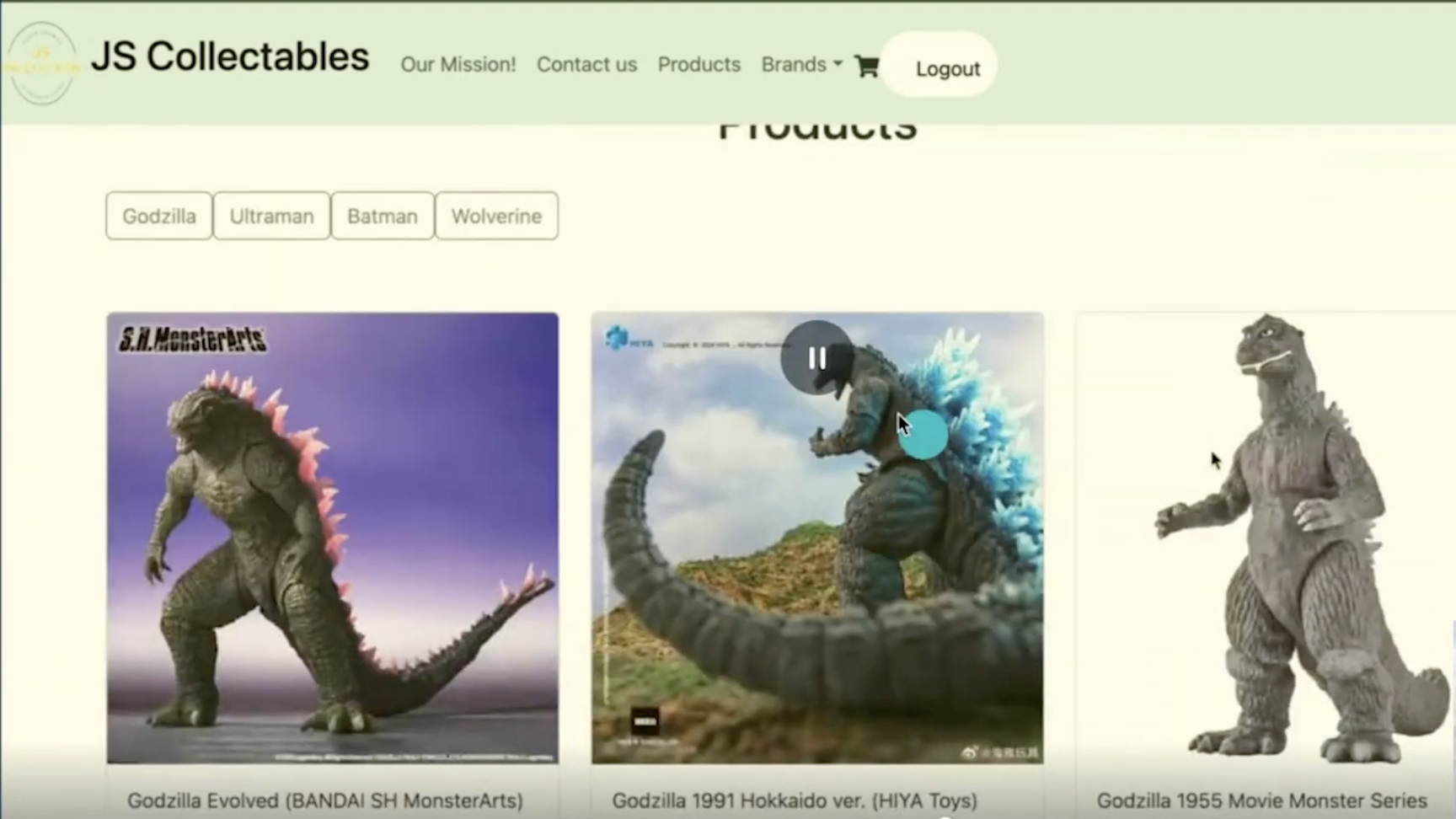Pause the video with the pause button
Screen dimensions: 1456x819
817,358
